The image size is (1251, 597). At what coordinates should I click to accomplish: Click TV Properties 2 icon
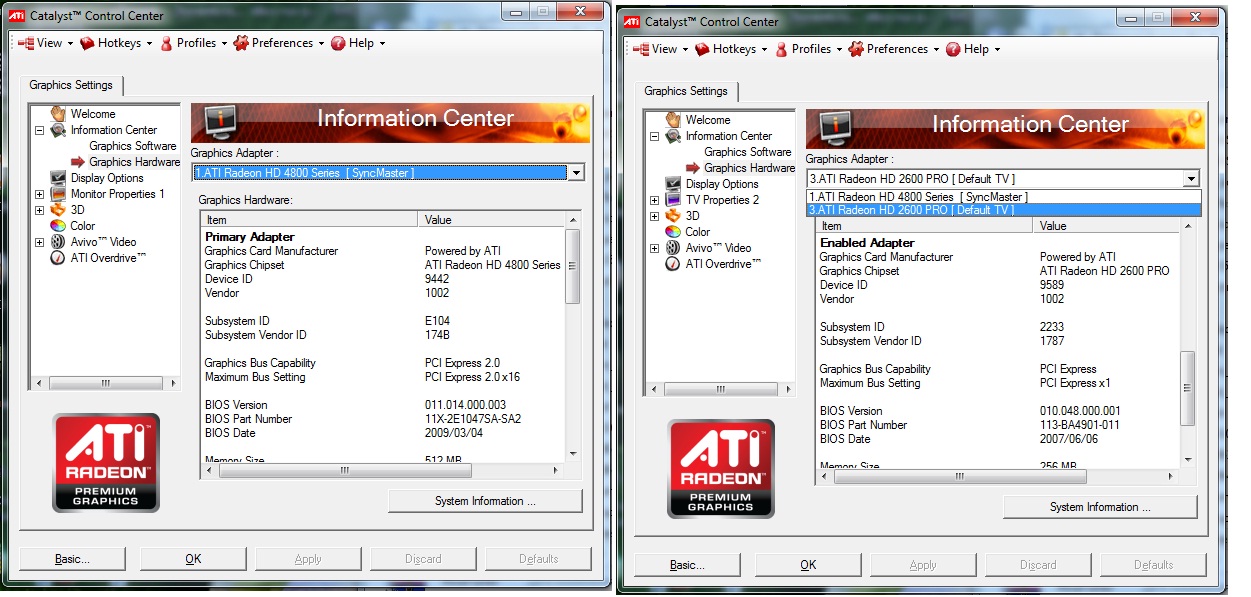coord(673,200)
